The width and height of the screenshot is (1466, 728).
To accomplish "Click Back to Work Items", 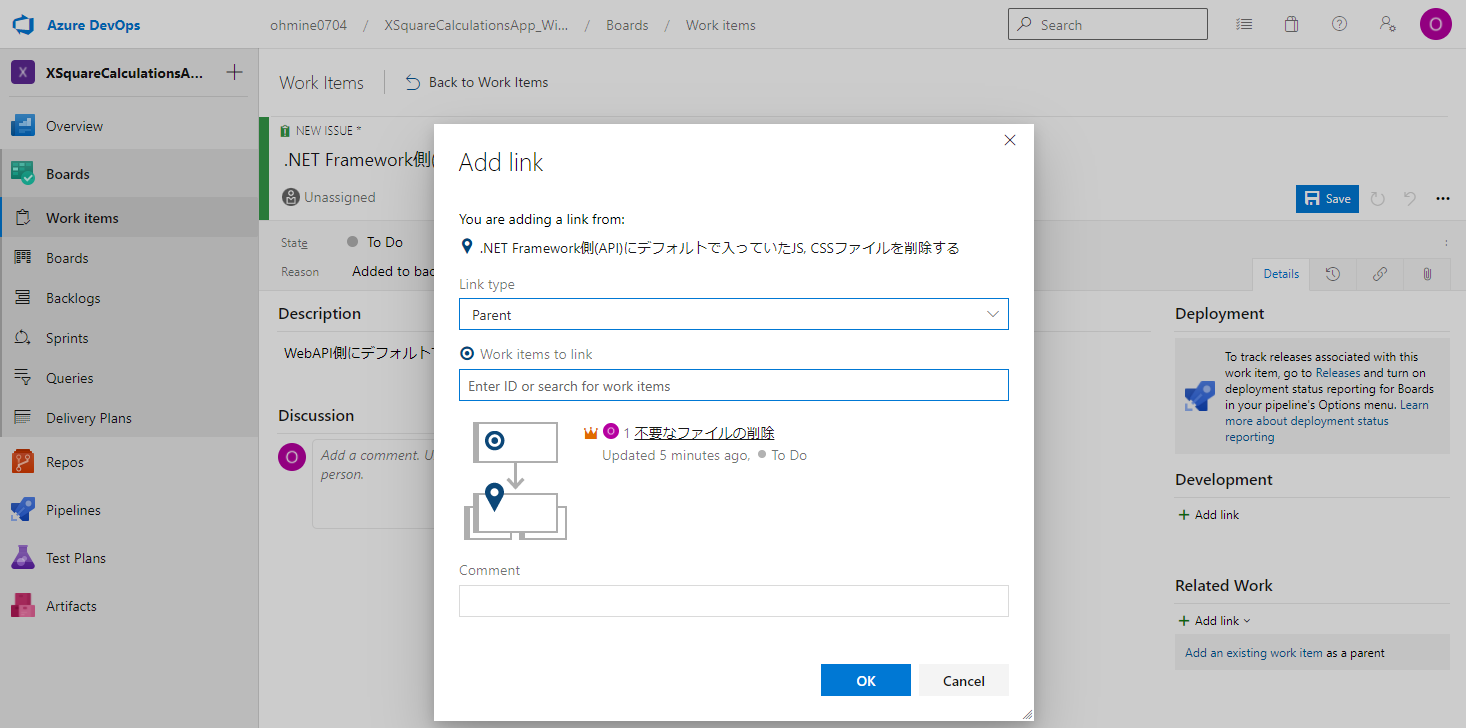I will pyautogui.click(x=477, y=82).
